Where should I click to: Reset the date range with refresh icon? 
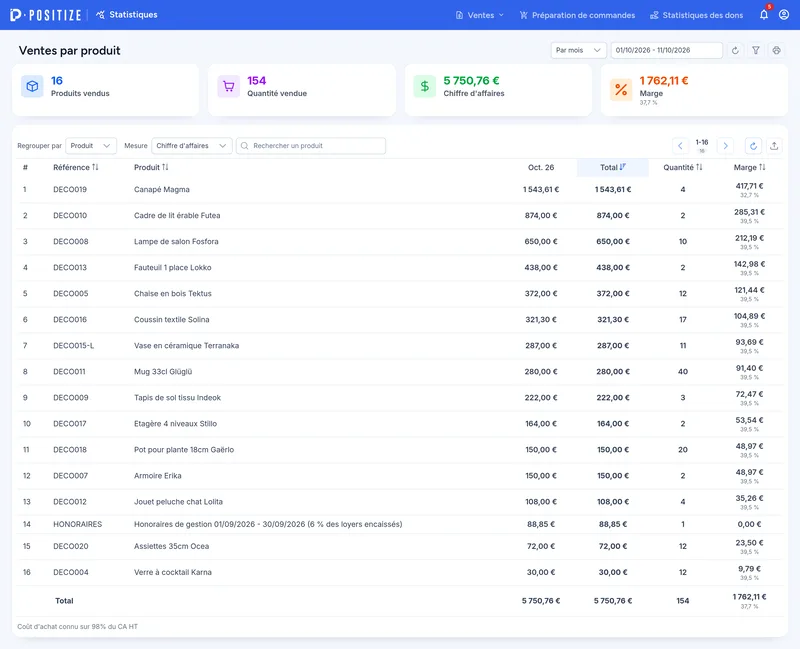coord(735,50)
